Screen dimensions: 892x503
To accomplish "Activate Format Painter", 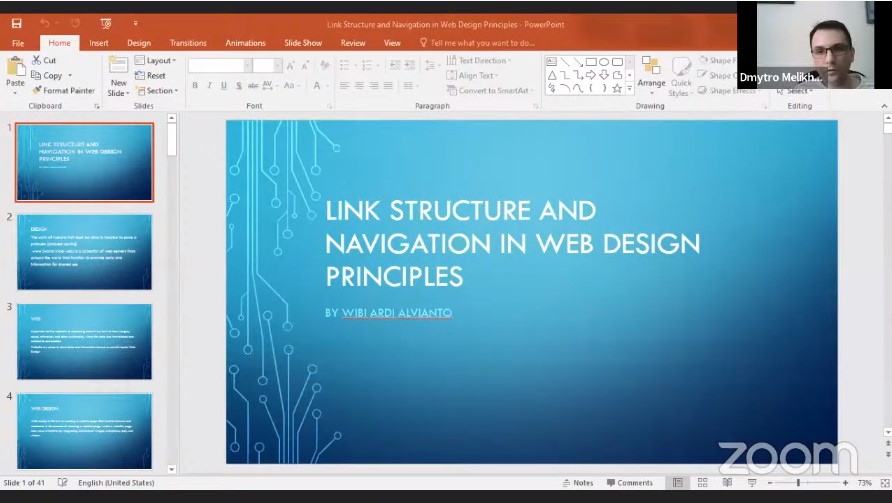I will pyautogui.click(x=63, y=90).
